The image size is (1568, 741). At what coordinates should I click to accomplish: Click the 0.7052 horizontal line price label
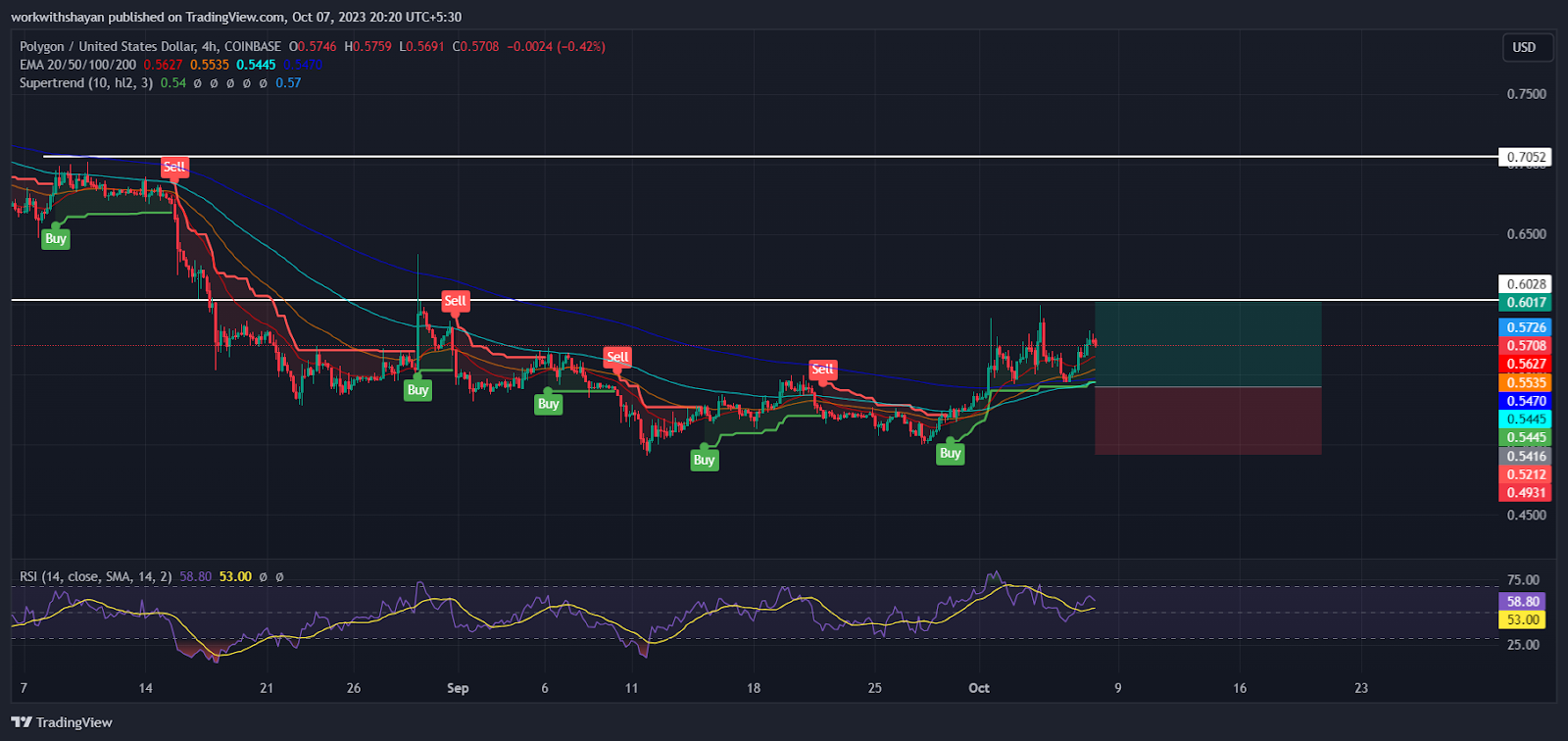[1525, 157]
